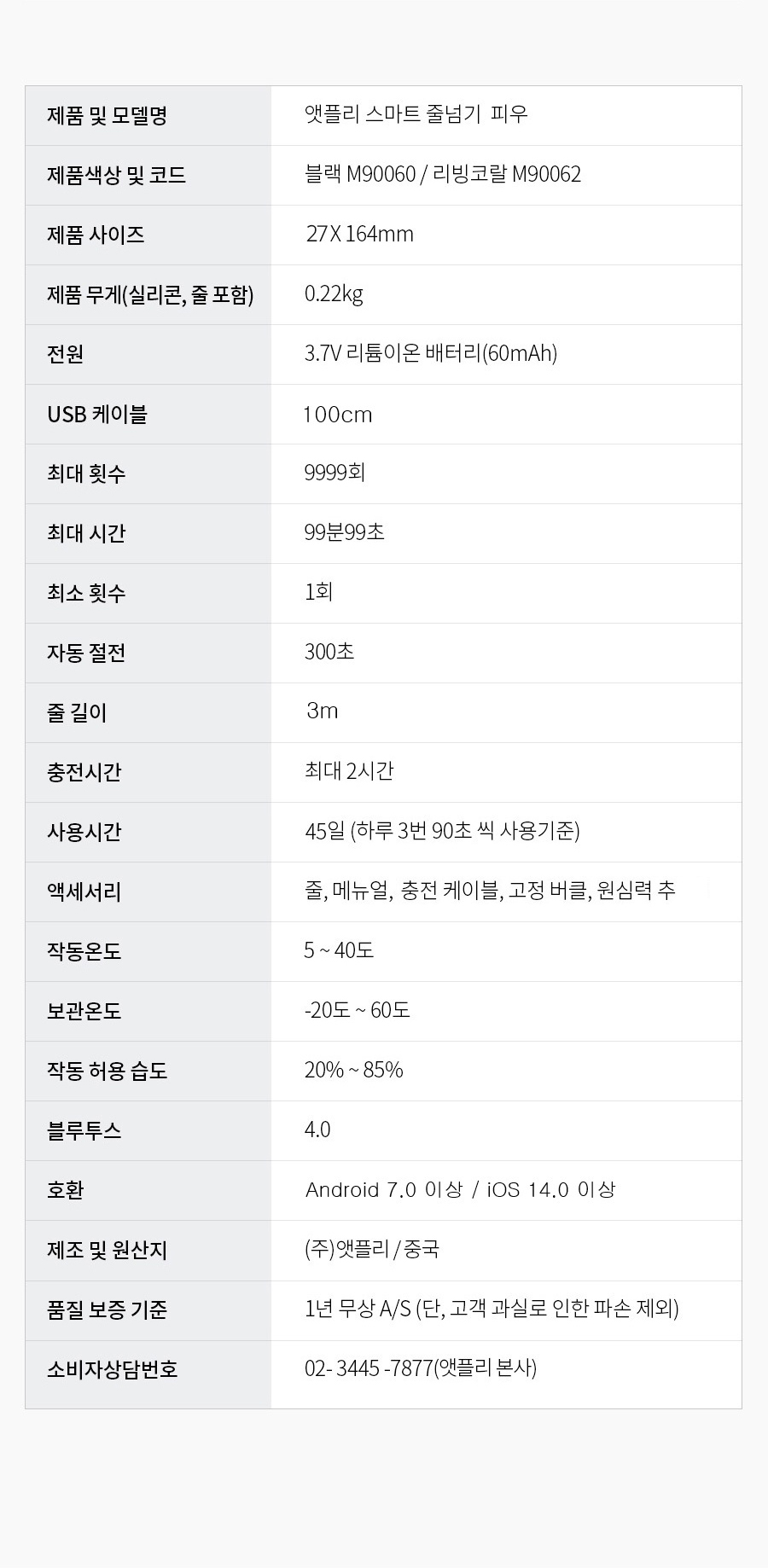
Task: Select the 자동 절전 row label
Action: (x=148, y=653)
